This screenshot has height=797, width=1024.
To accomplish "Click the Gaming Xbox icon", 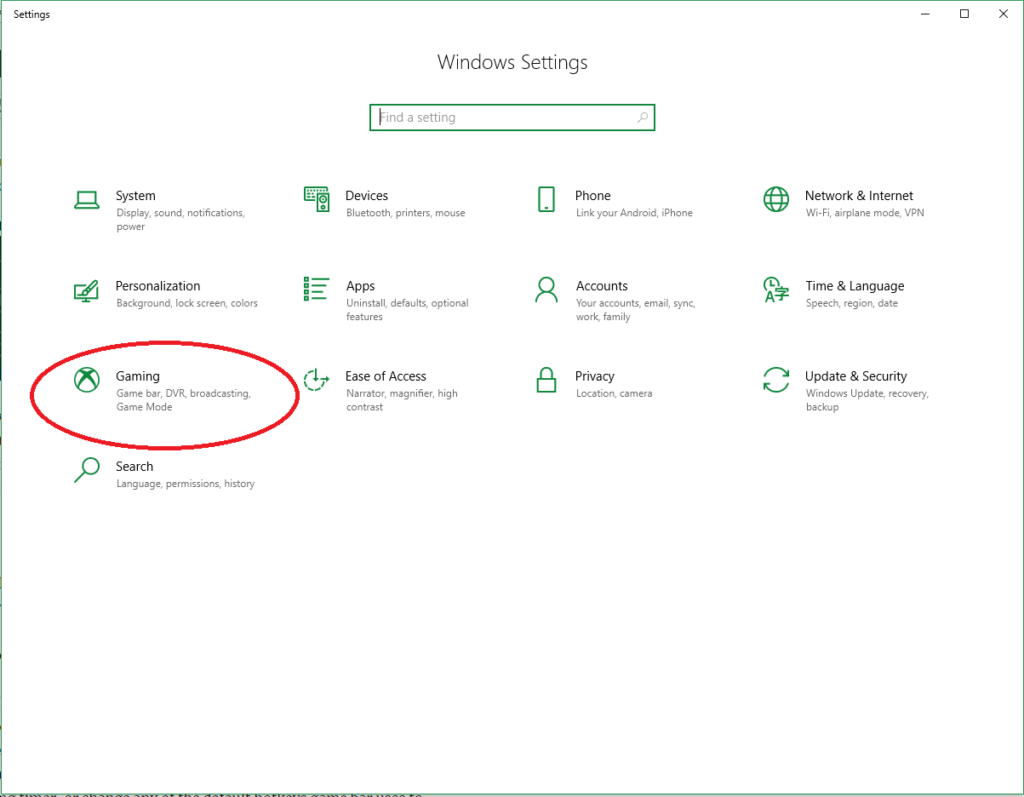I will coord(87,380).
